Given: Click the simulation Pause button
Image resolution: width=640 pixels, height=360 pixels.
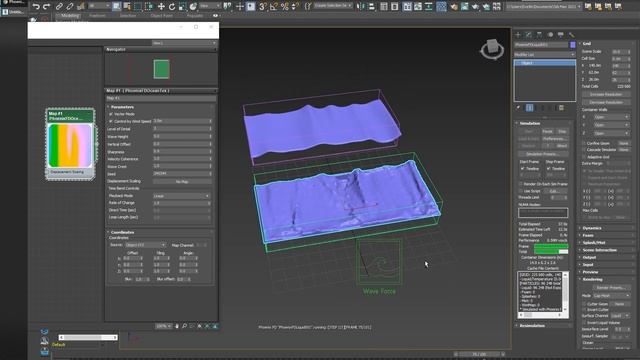Looking at the screenshot, I should point(547,131).
